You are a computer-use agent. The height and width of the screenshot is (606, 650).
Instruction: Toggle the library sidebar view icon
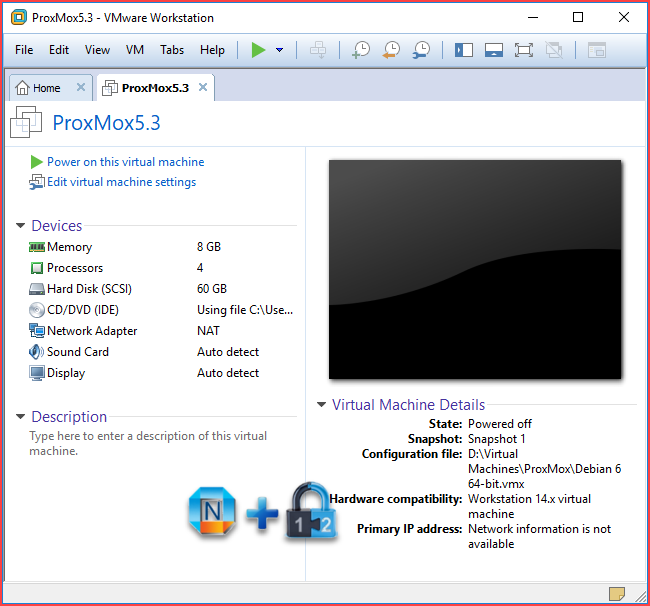(x=464, y=50)
